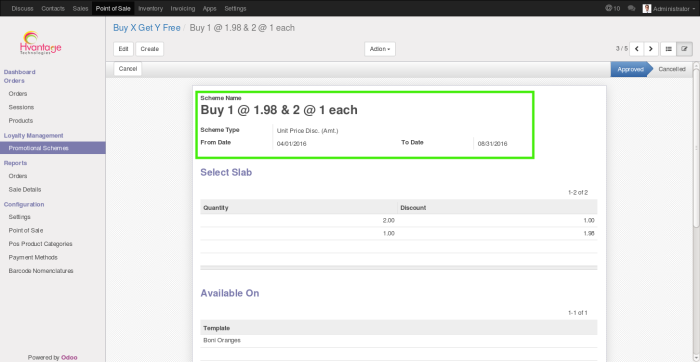Open the messages icon with count 10
The image size is (700, 362).
coord(612,8)
